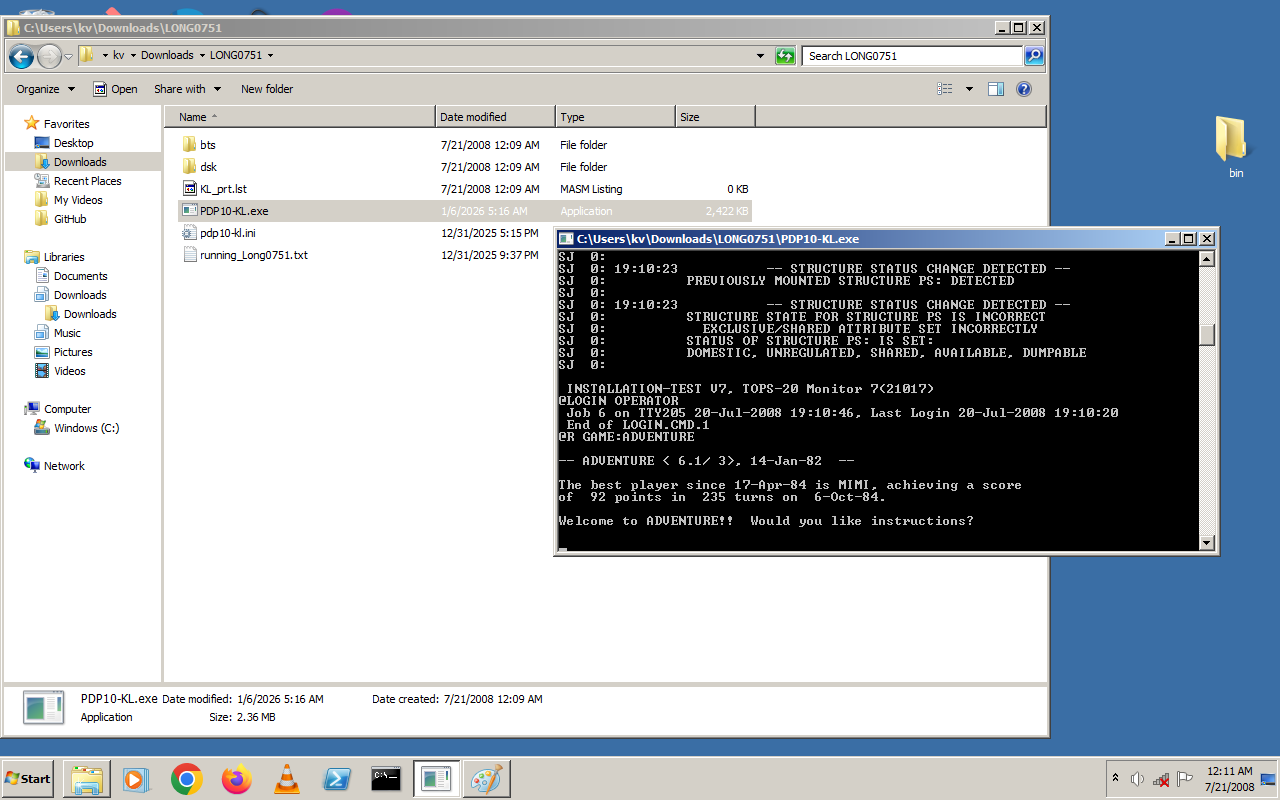Click the volume speaker tray icon
This screenshot has width=1280, height=800.
pyautogui.click(x=1138, y=779)
